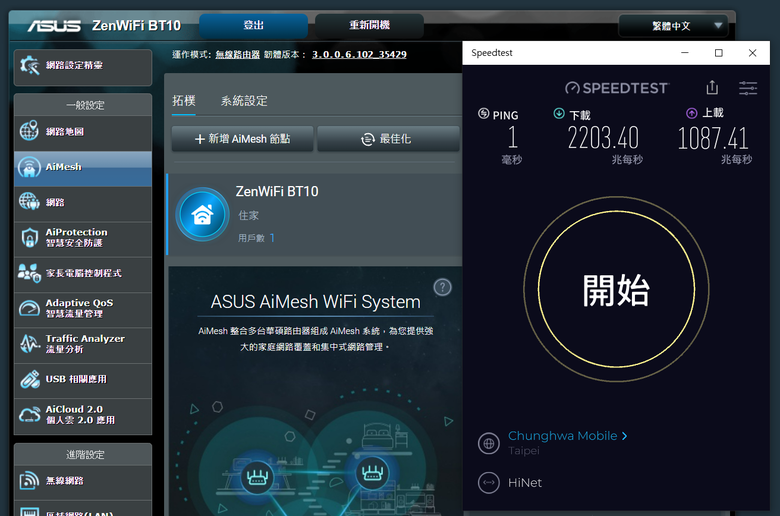
Task: Click the parental controls people icon
Action: pos(29,273)
